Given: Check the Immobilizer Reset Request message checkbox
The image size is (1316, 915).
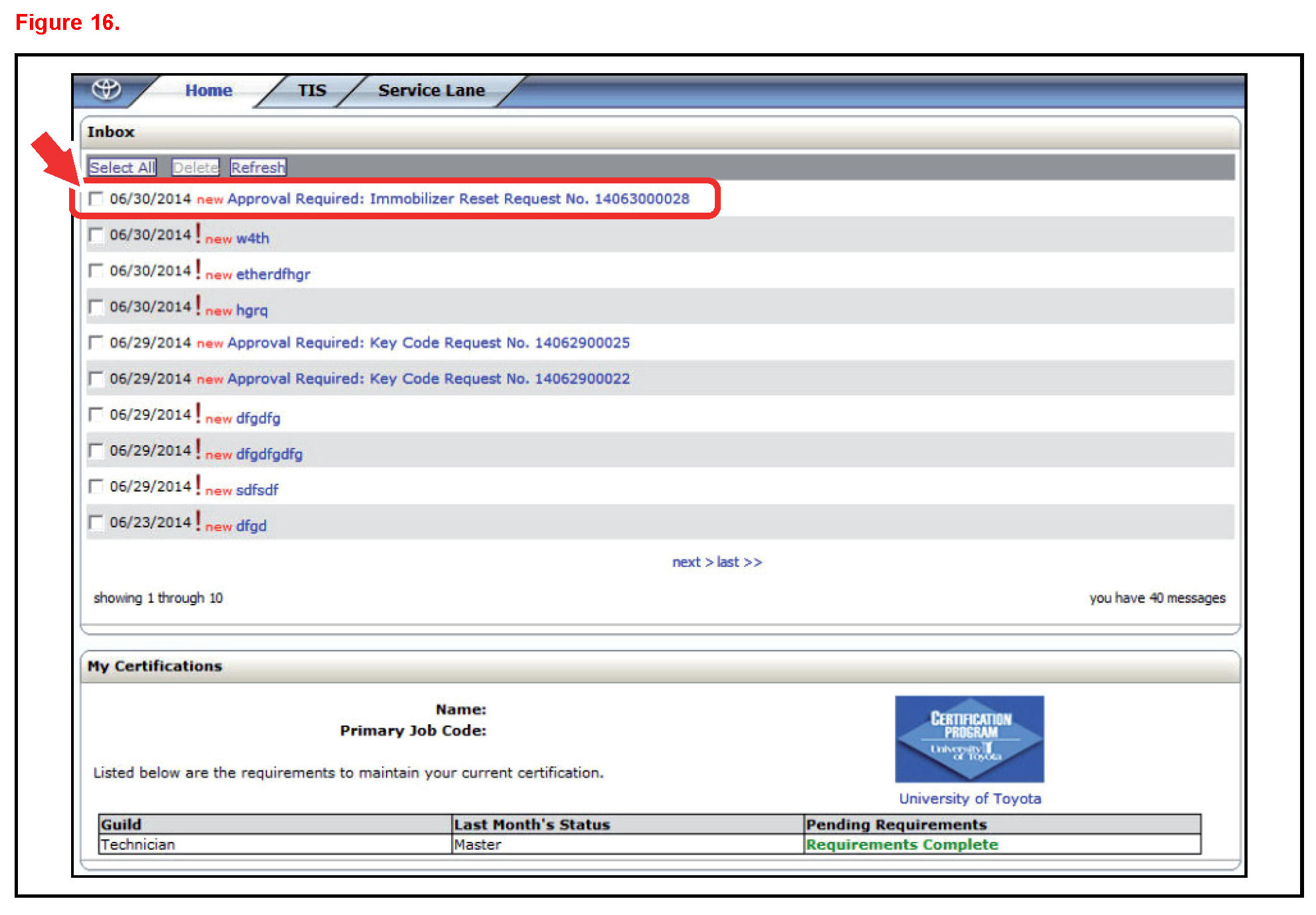Looking at the screenshot, I should tap(96, 199).
